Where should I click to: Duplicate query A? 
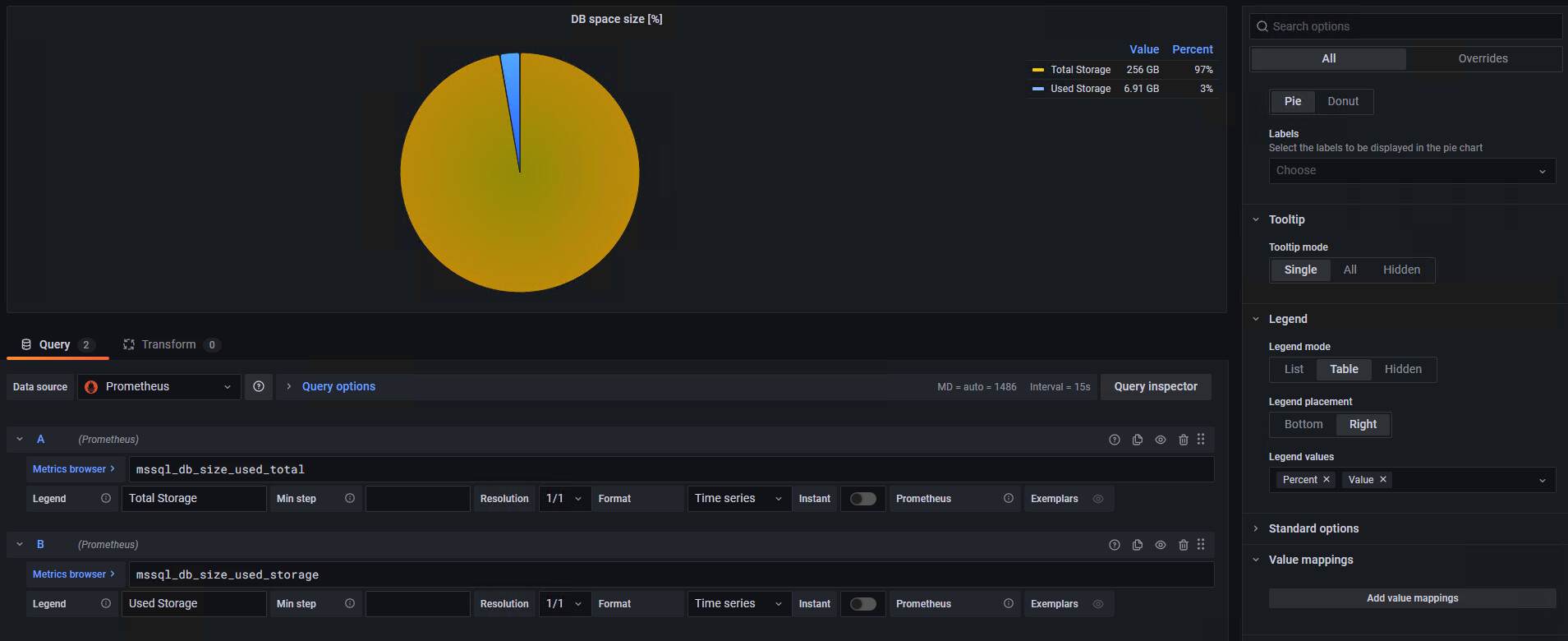pyautogui.click(x=1138, y=440)
